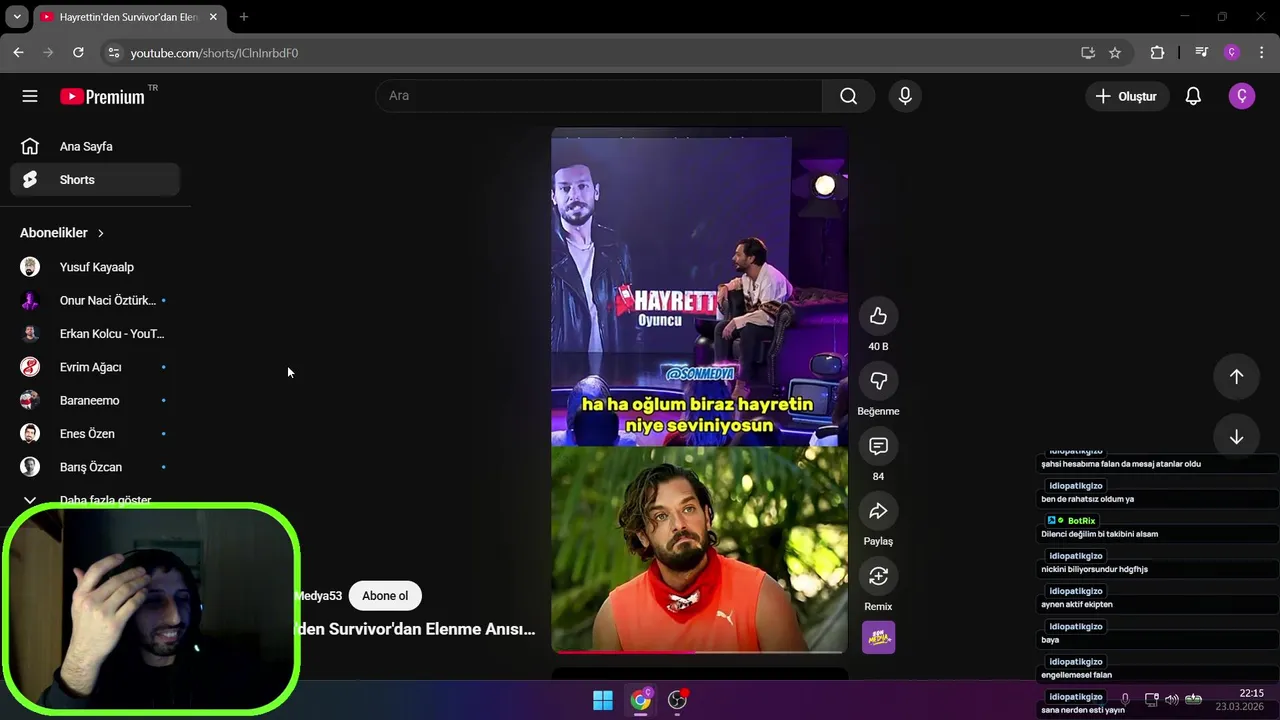Click the Shorts video player

(699, 390)
